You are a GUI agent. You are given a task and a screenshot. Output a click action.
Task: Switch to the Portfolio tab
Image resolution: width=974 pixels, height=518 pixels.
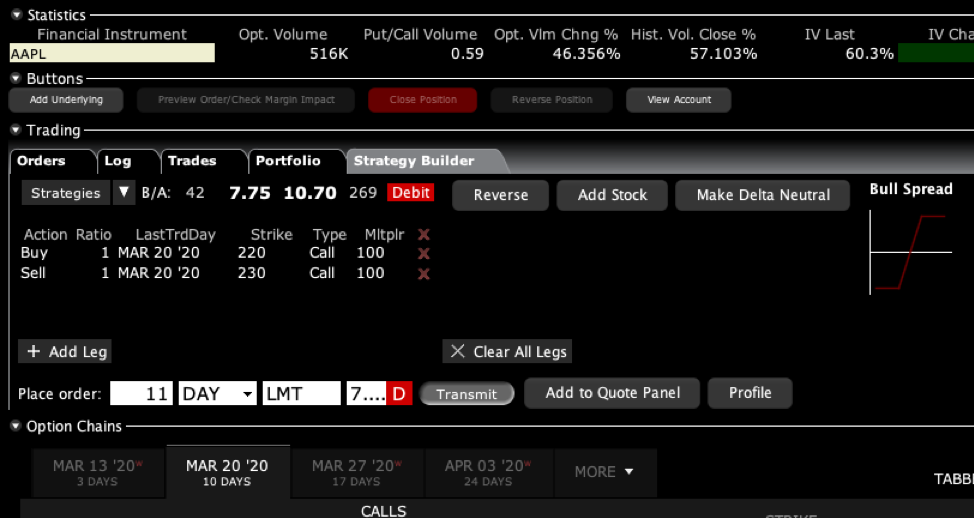pos(288,161)
